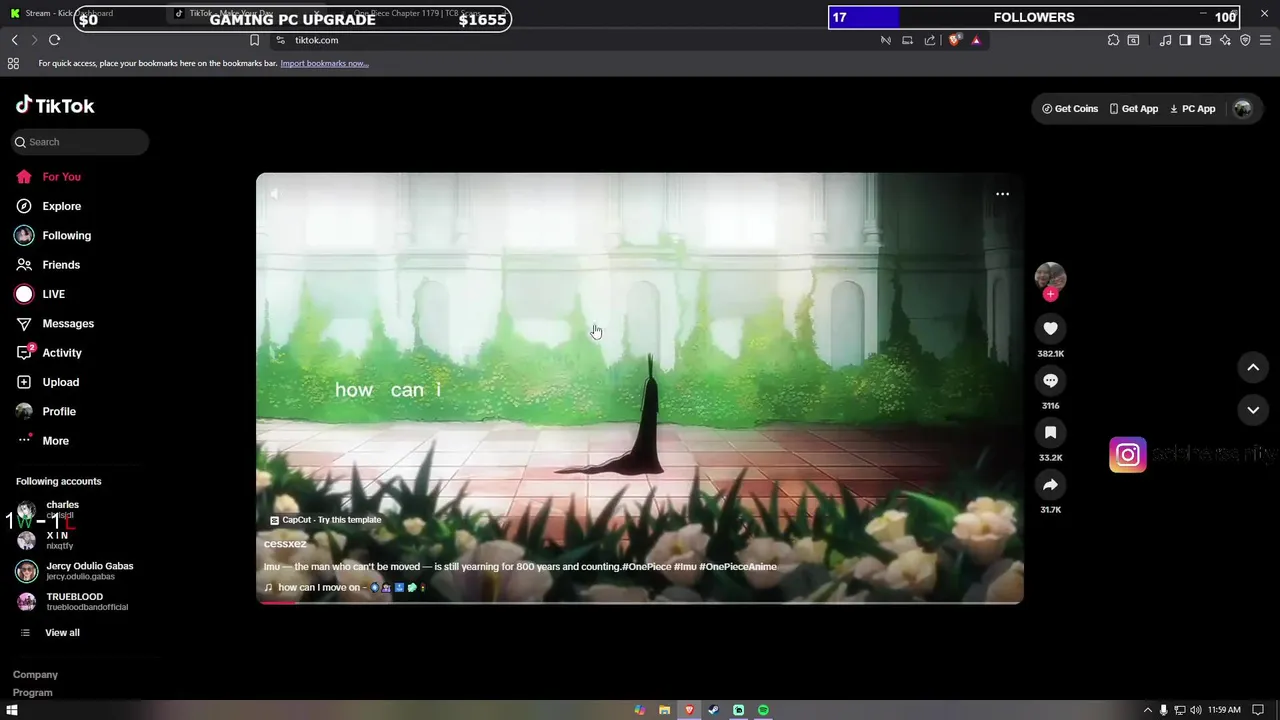This screenshot has width=1280, height=720.
Task: Click the TikTok search field
Action: 80,142
